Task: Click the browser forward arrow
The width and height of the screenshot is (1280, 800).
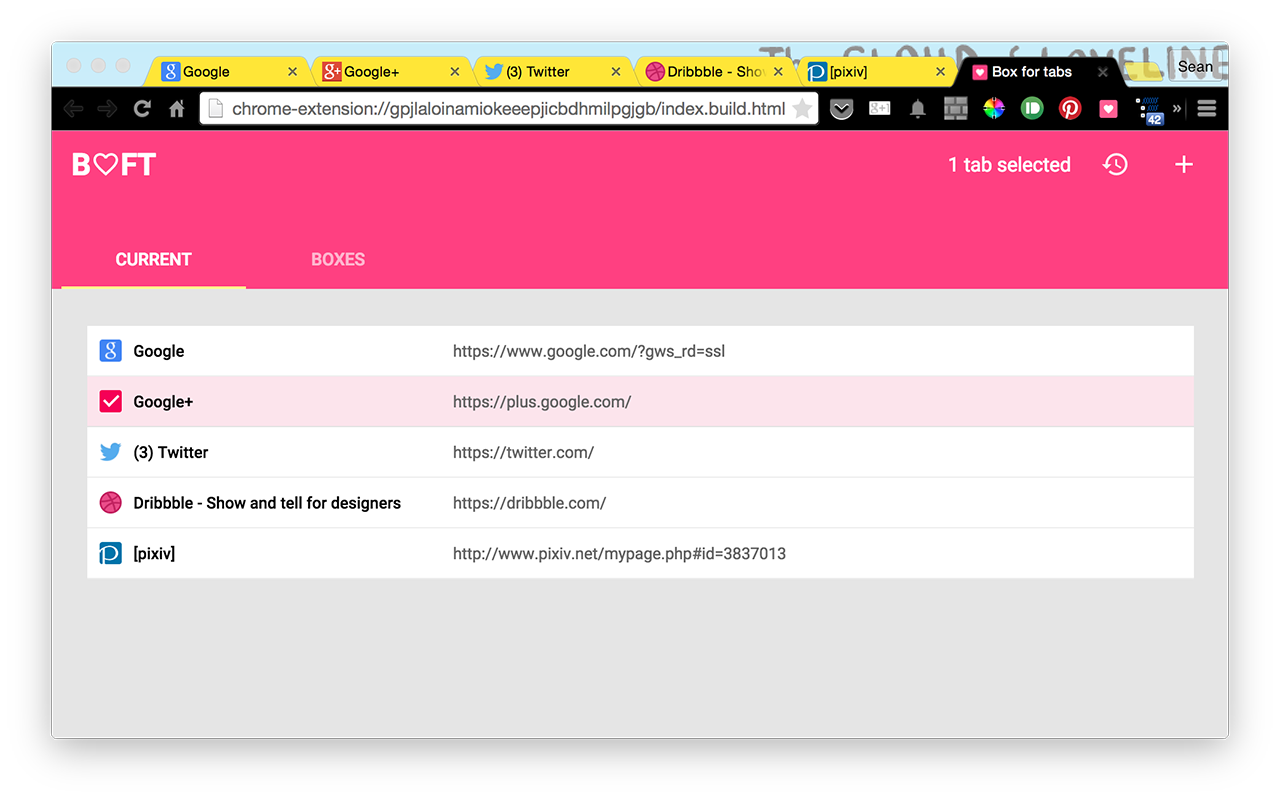Action: click(107, 109)
